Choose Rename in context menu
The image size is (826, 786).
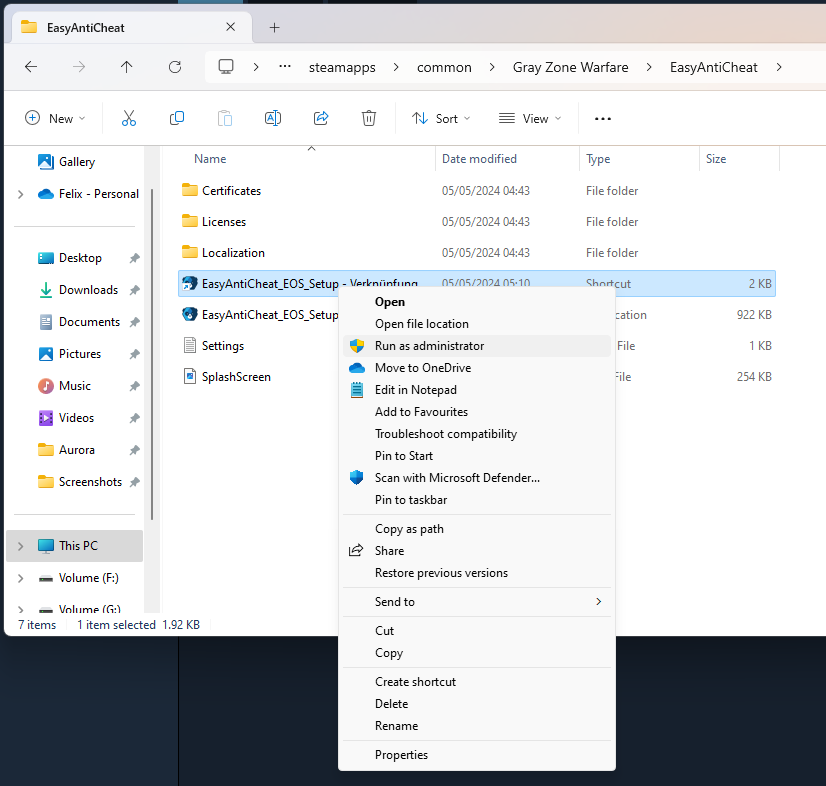pos(477,725)
